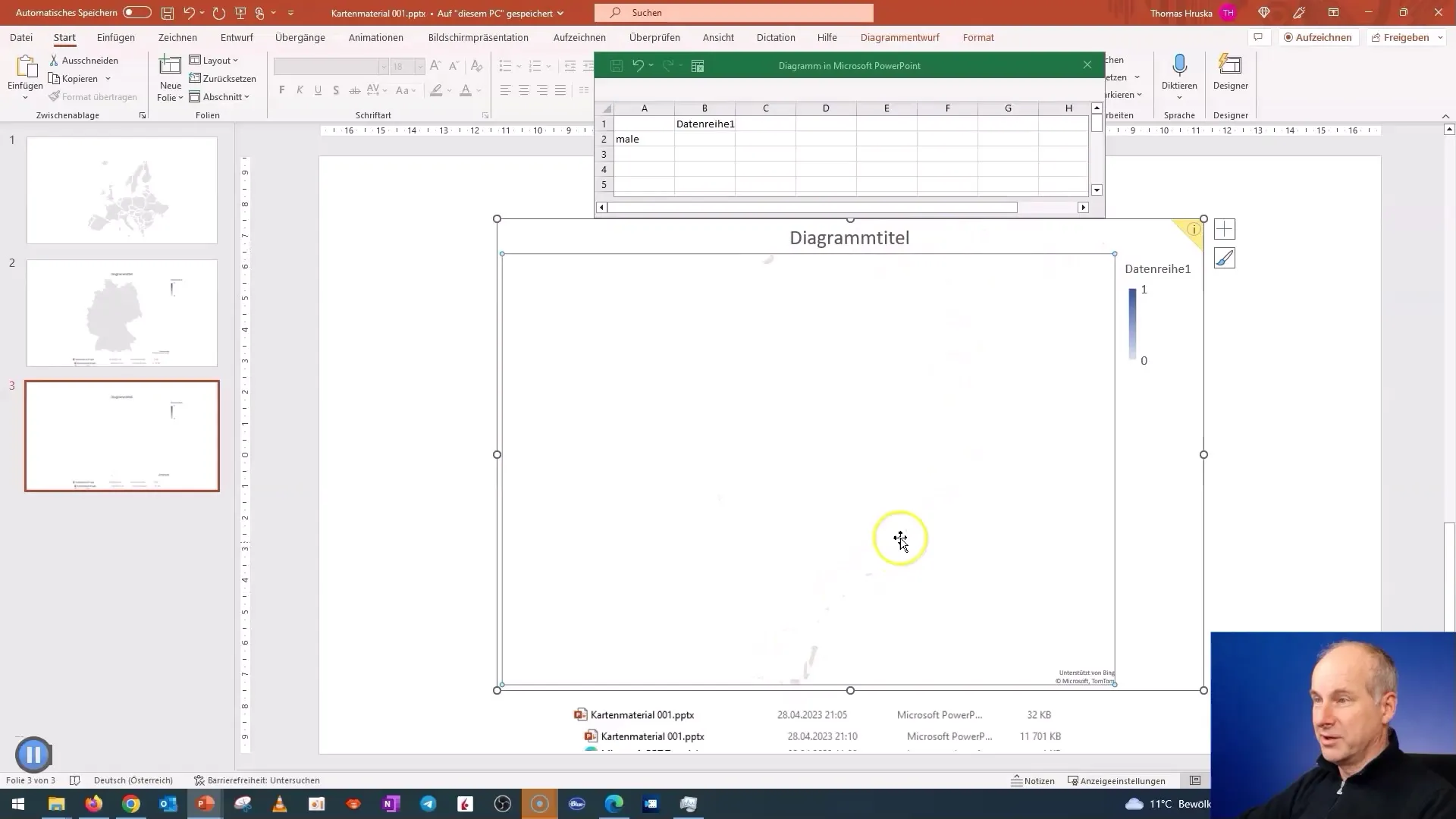Screen dimensions: 1456x819
Task: Open the Layout dropdown
Action: tap(213, 60)
